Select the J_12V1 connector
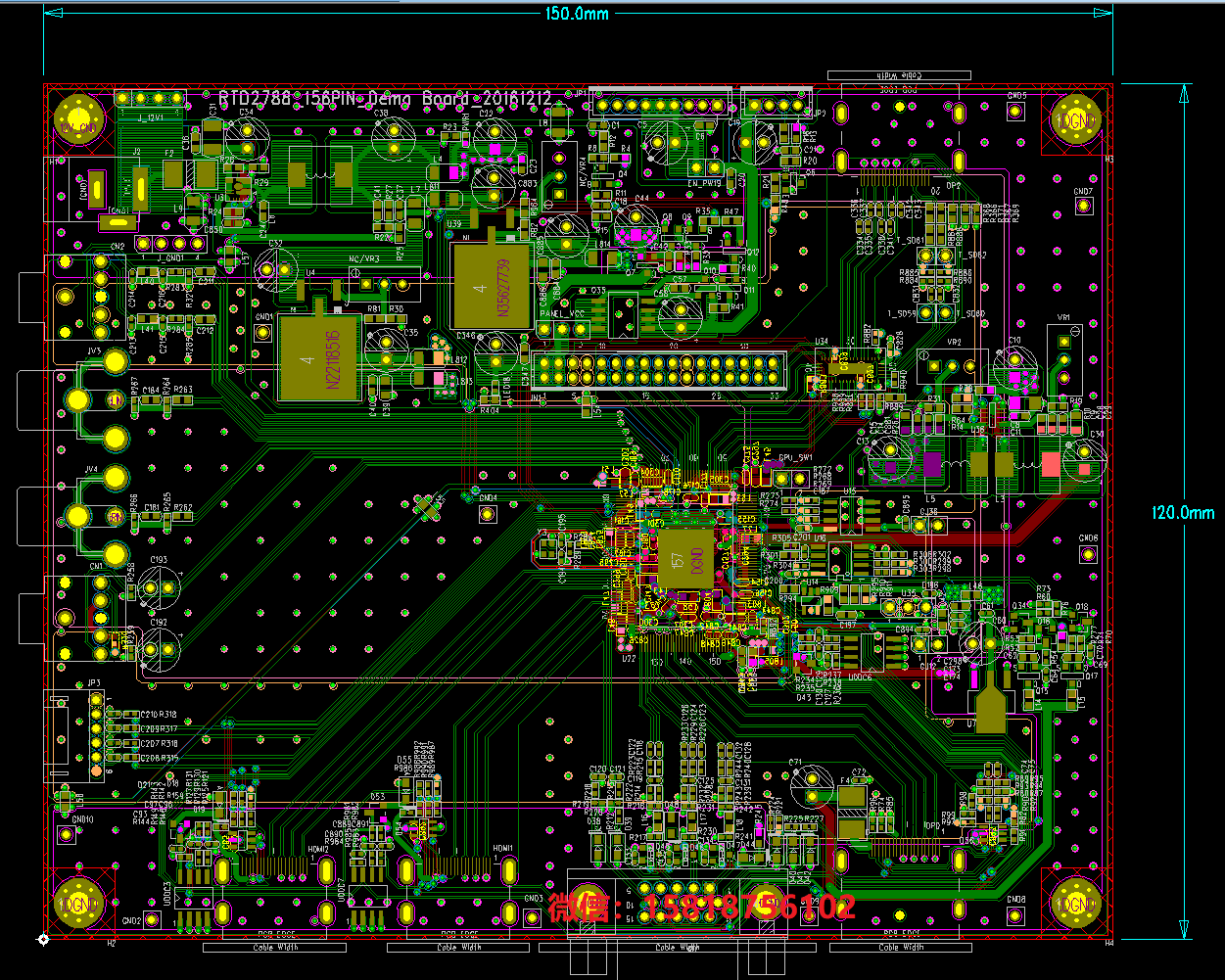Viewport: 1225px width, 980px height. tap(150, 99)
